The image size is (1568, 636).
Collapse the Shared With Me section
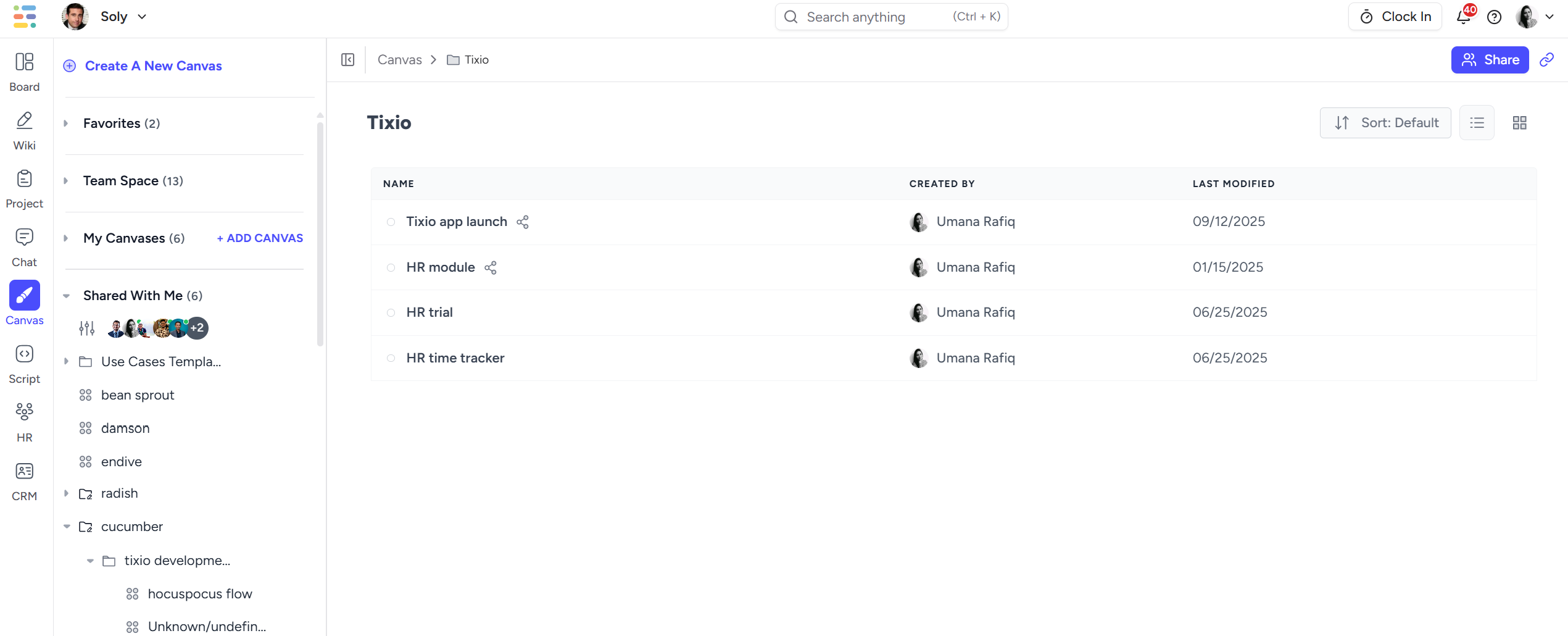pyautogui.click(x=66, y=296)
